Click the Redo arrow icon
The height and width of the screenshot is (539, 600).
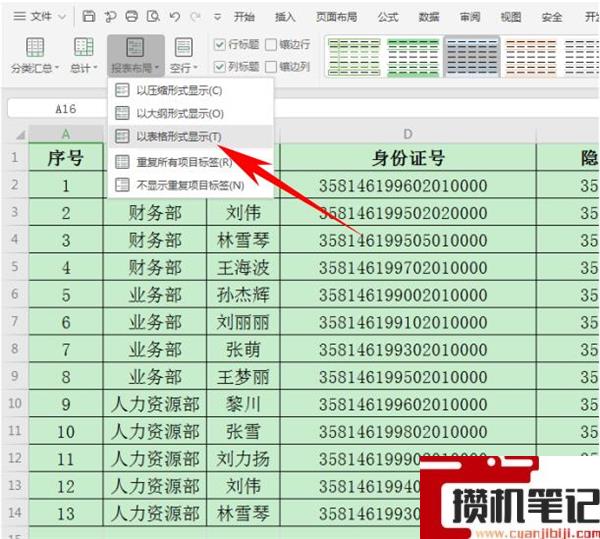(x=196, y=16)
